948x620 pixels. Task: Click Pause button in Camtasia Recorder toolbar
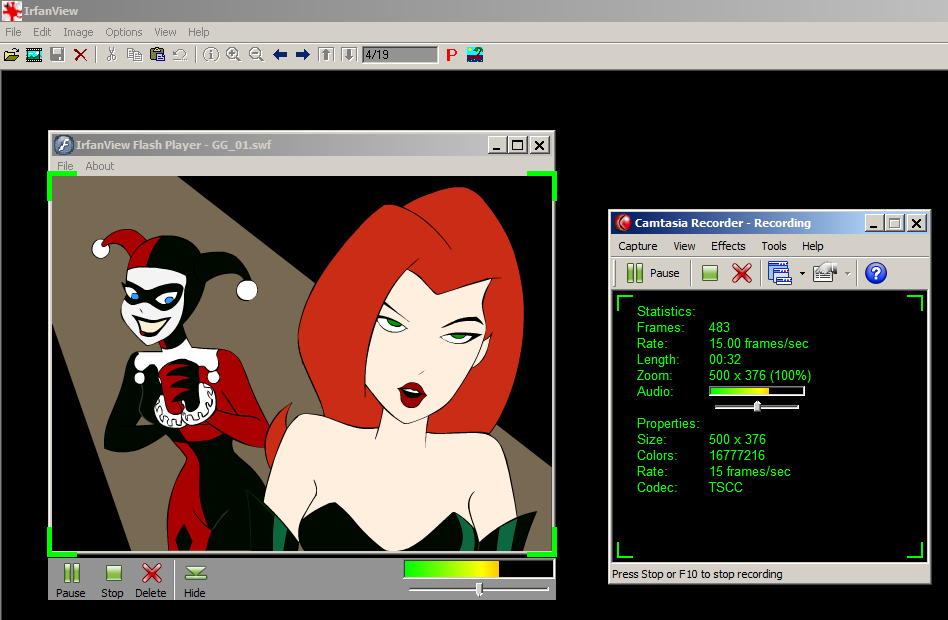[652, 273]
